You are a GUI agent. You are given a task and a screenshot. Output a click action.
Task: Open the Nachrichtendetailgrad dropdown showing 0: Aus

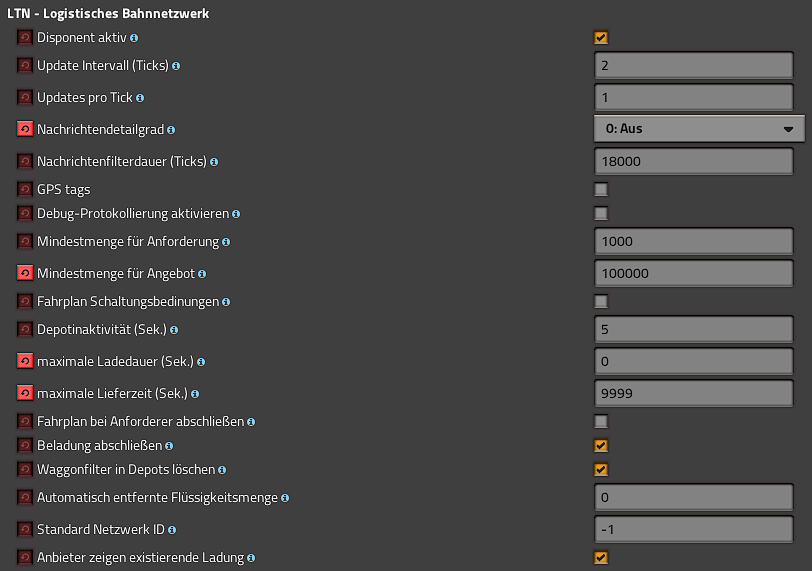coord(699,128)
